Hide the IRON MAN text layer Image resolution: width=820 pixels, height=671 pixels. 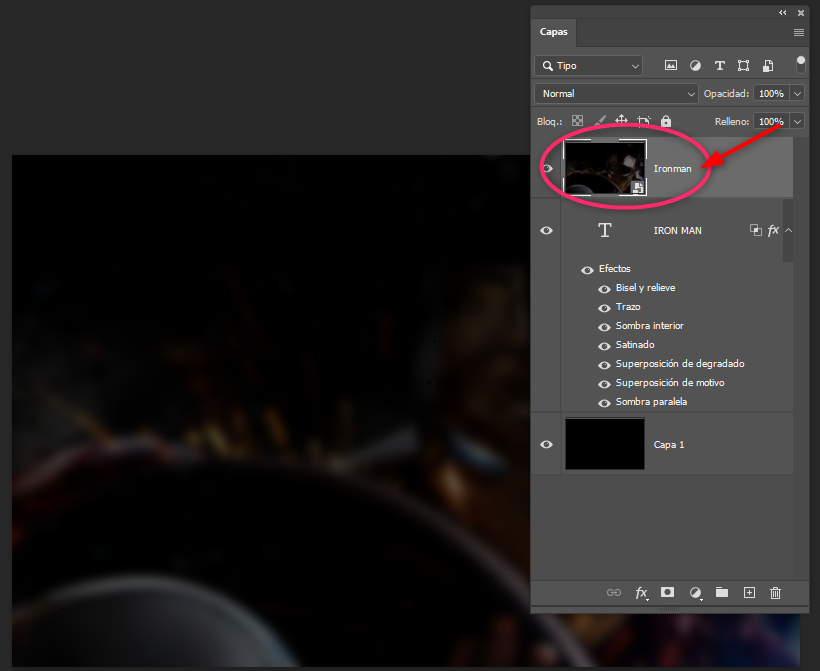point(546,230)
